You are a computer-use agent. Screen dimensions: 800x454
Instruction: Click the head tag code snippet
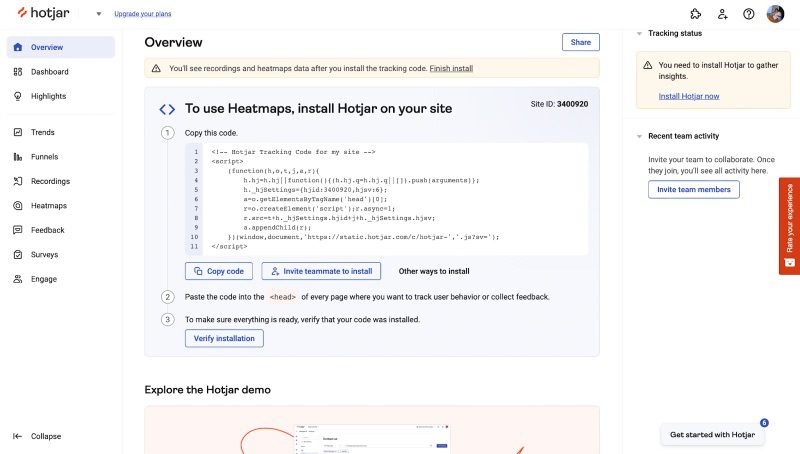[x=283, y=297]
